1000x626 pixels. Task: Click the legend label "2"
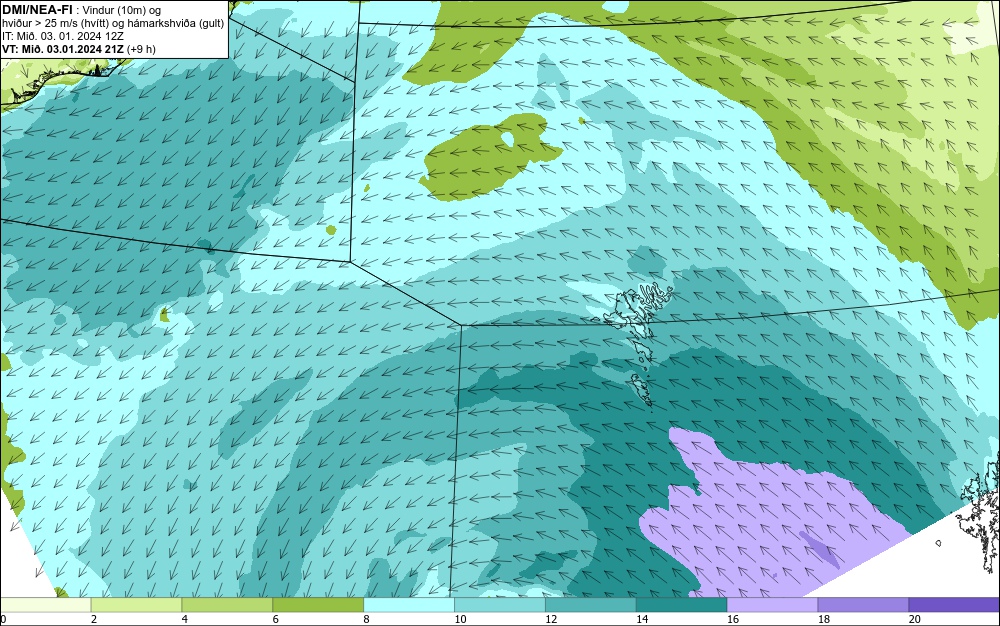pyautogui.click(x=94, y=619)
